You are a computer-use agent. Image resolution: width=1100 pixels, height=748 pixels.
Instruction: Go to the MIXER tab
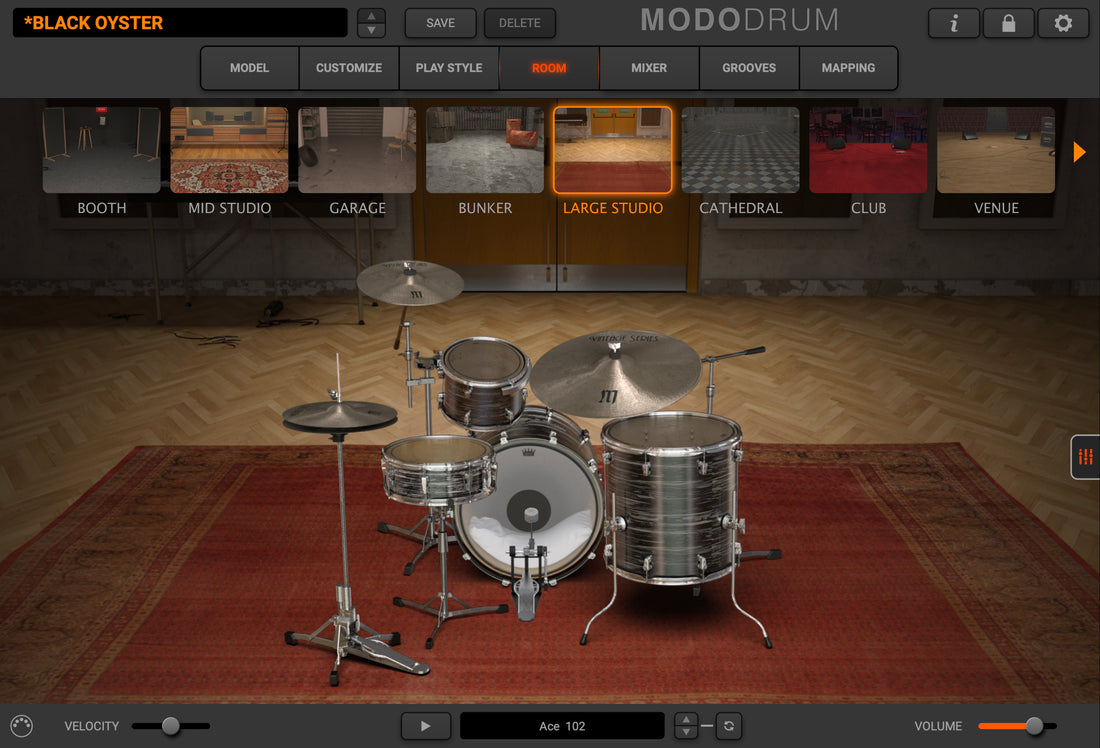coord(649,68)
